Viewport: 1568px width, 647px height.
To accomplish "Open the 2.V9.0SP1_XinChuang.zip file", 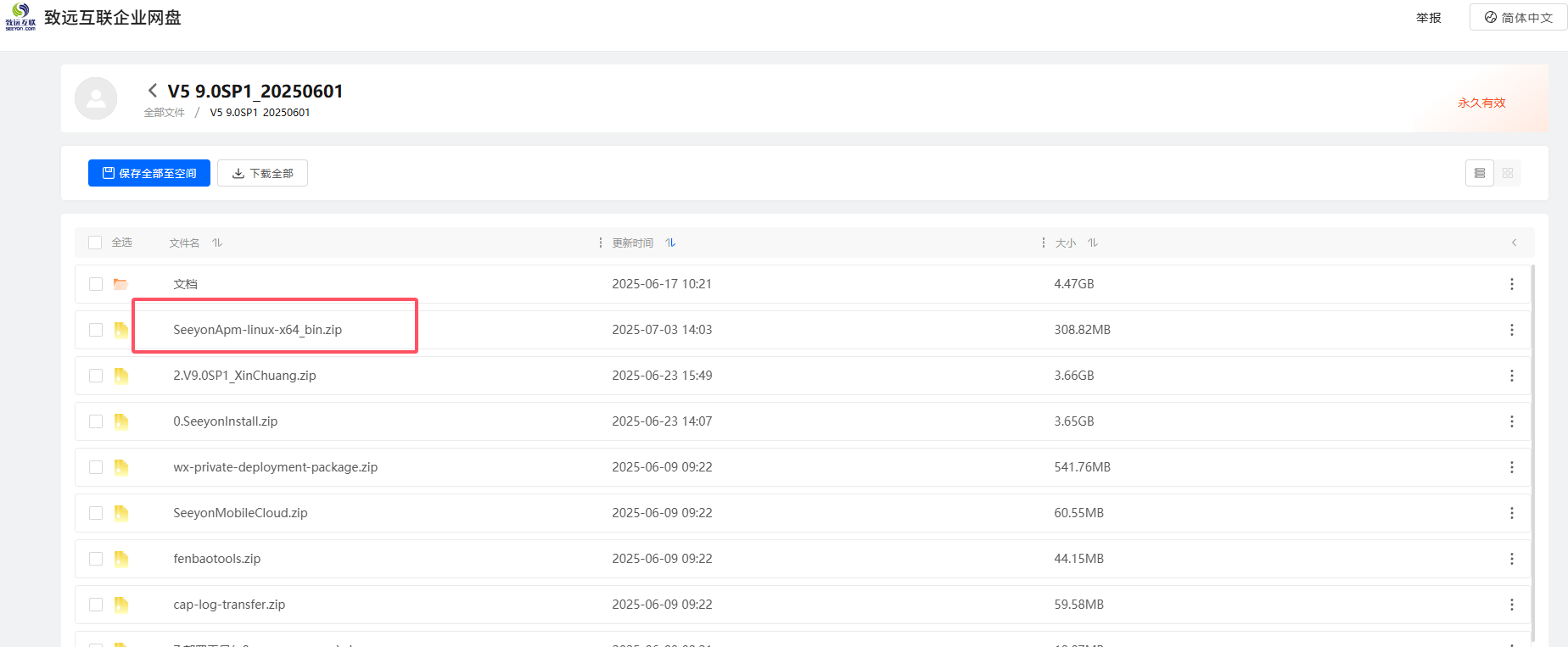I will [x=244, y=376].
